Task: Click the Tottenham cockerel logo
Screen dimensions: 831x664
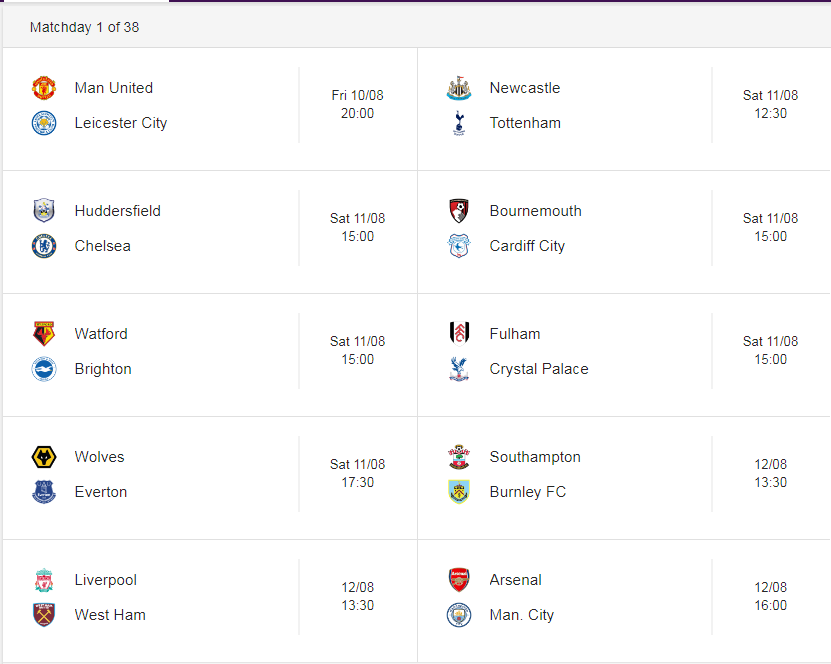Action: point(459,123)
